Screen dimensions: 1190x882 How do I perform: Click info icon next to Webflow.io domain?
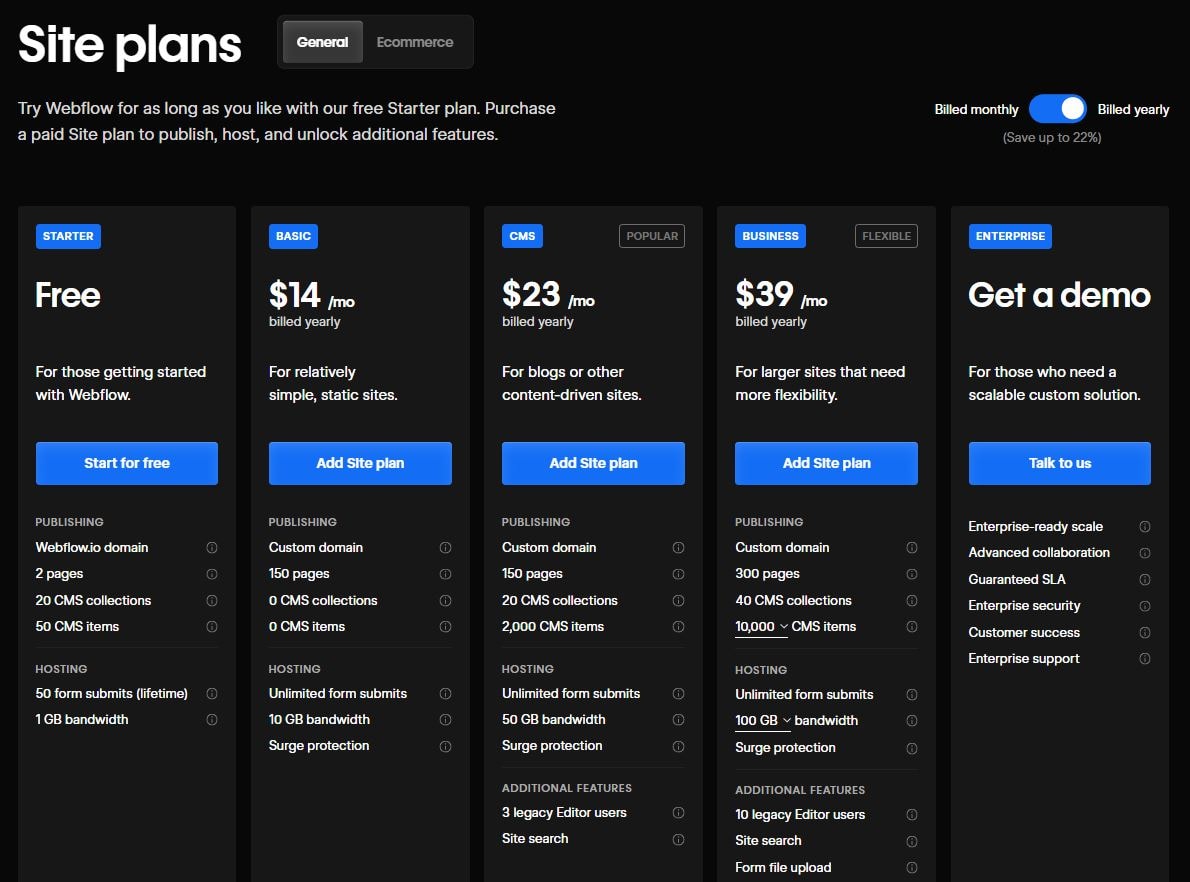click(x=212, y=548)
